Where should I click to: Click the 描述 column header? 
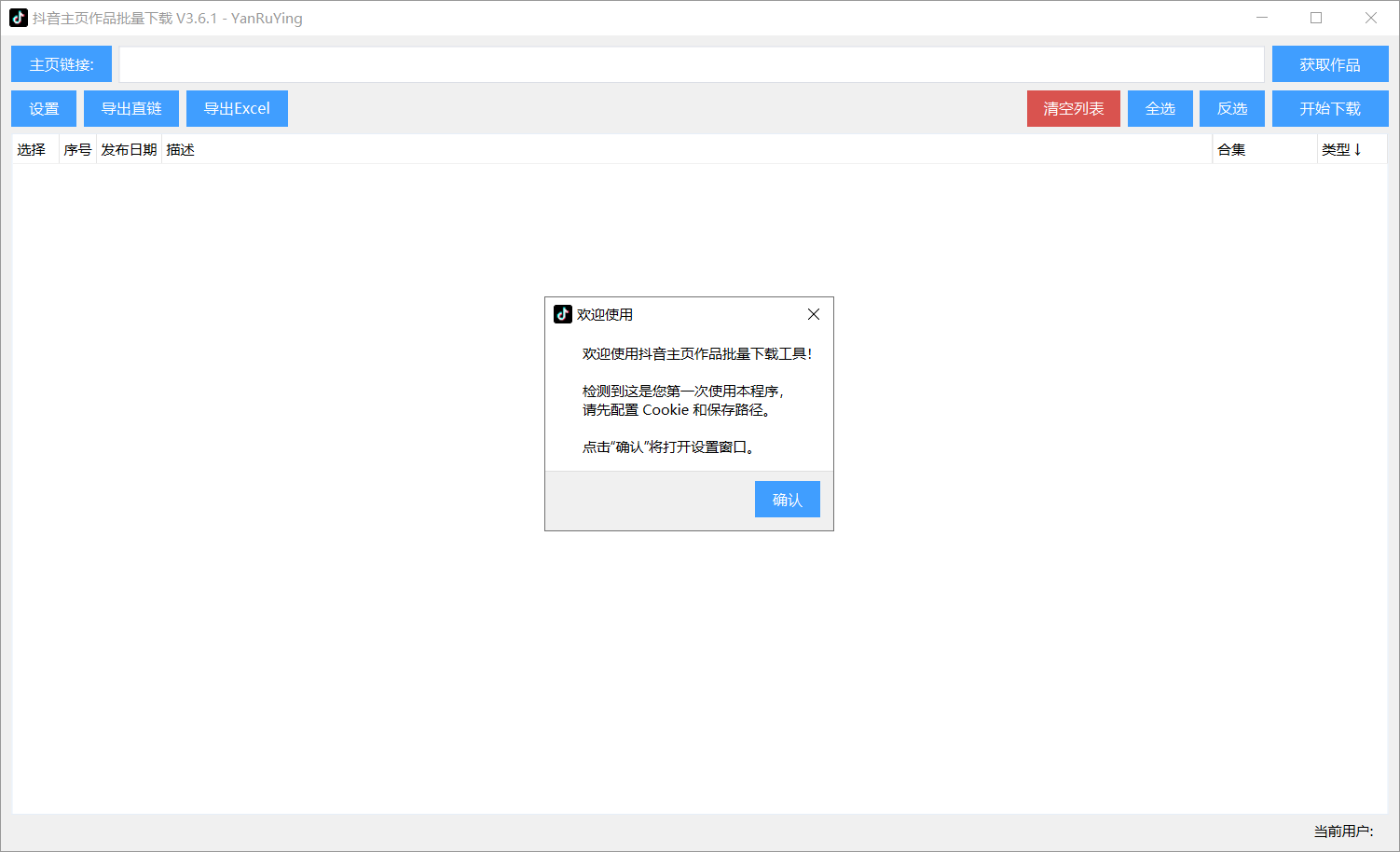click(180, 149)
